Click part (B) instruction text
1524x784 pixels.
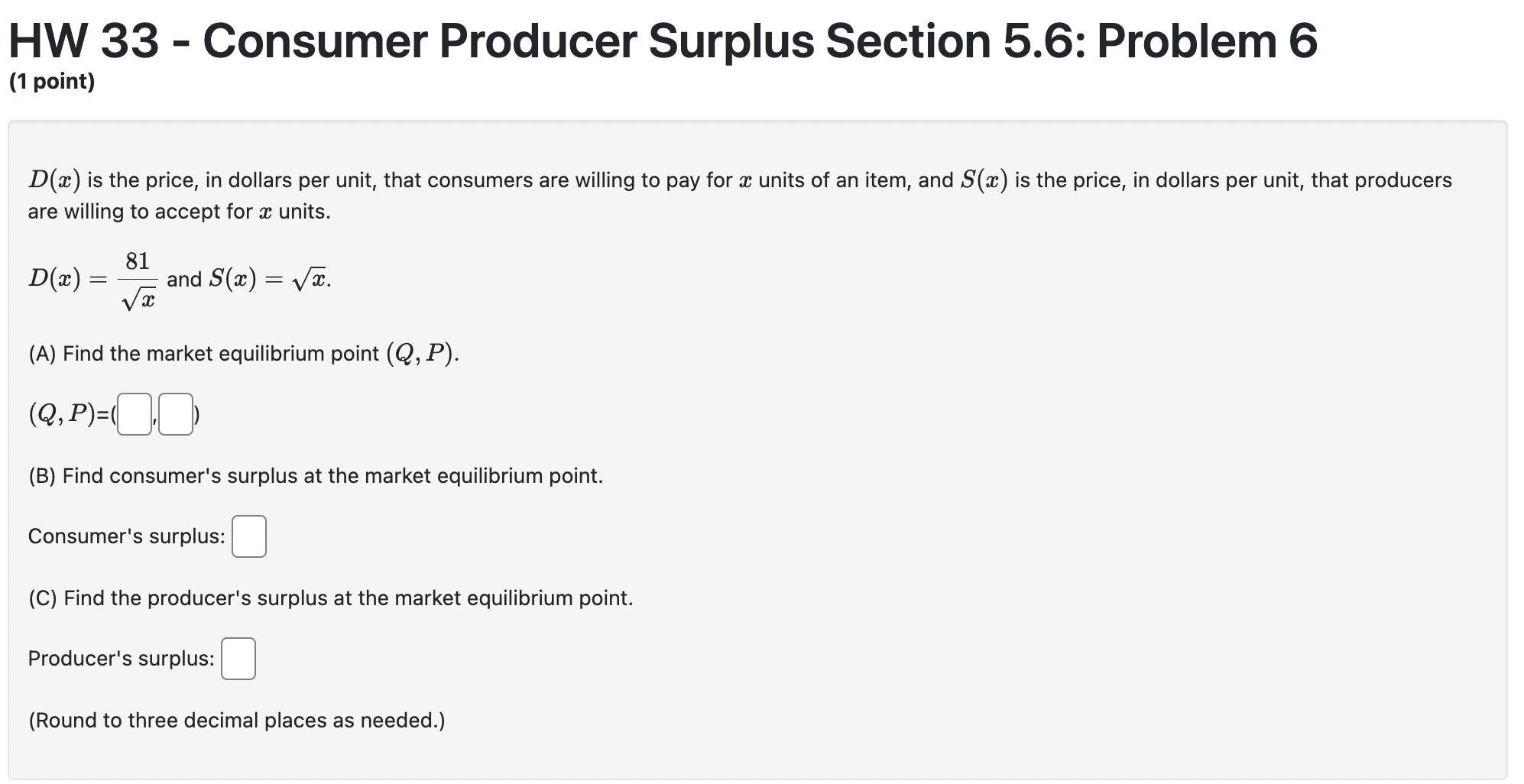[x=316, y=475]
